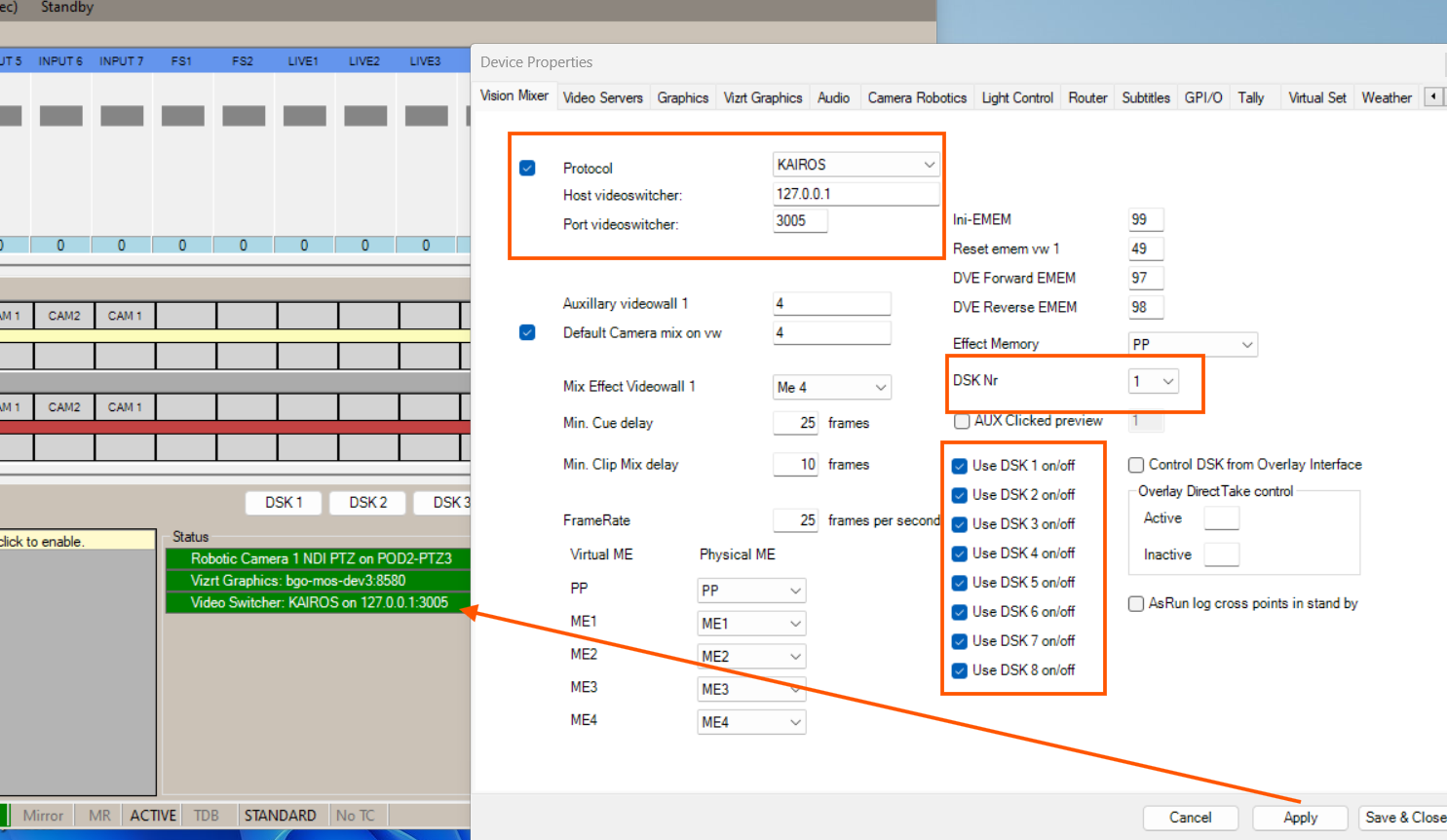Expand the DSK Nr dropdown
1447x840 pixels.
(1154, 381)
